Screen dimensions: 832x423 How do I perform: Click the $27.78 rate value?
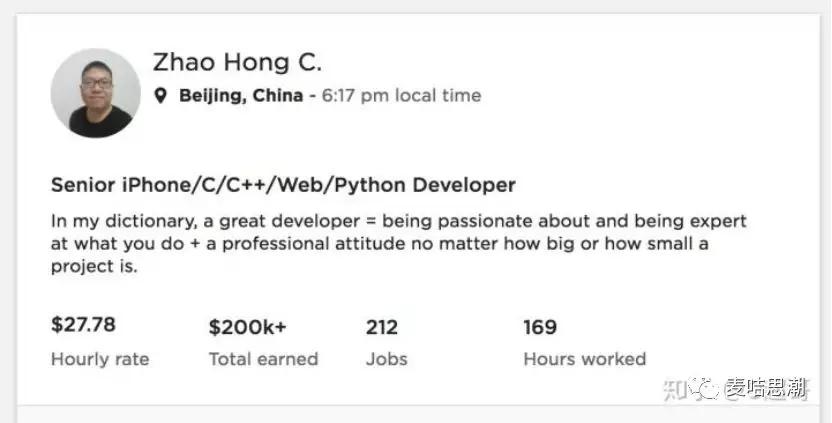pos(83,325)
